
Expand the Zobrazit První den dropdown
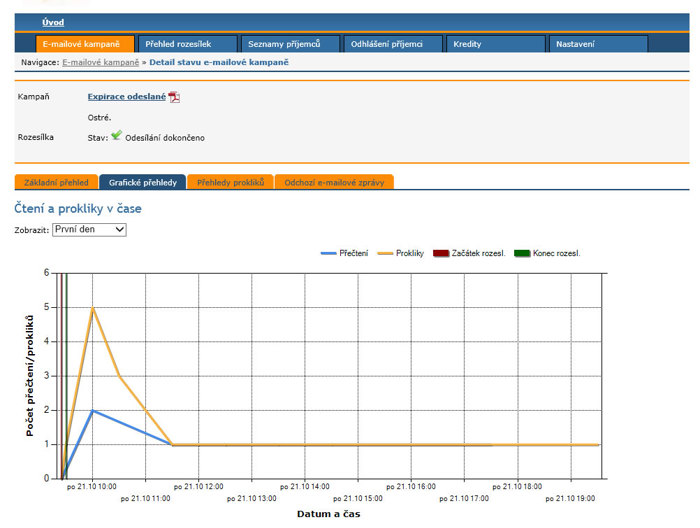tap(89, 229)
